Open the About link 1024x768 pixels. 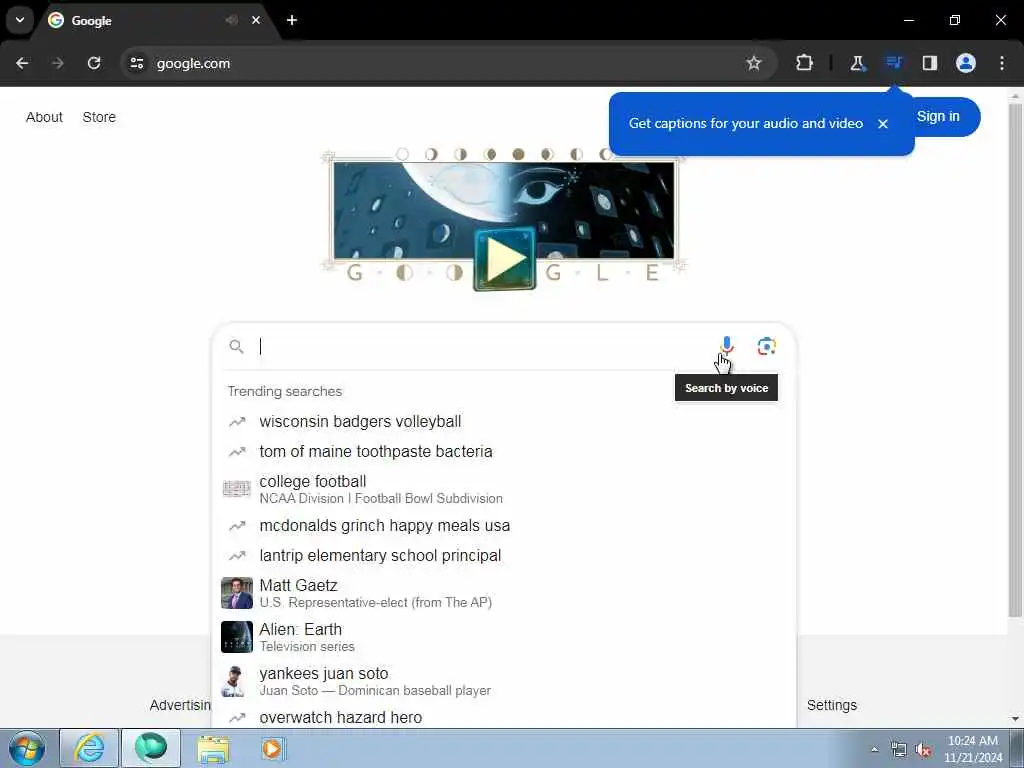pos(44,117)
